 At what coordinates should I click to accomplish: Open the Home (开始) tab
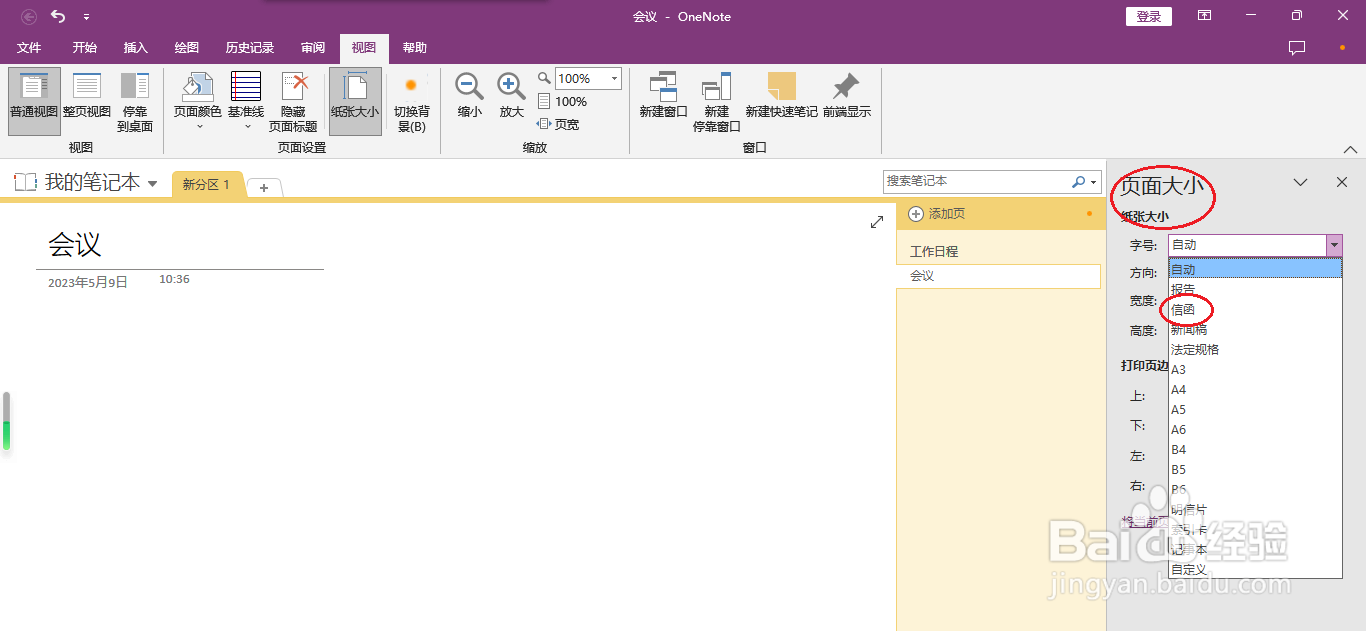click(x=85, y=48)
